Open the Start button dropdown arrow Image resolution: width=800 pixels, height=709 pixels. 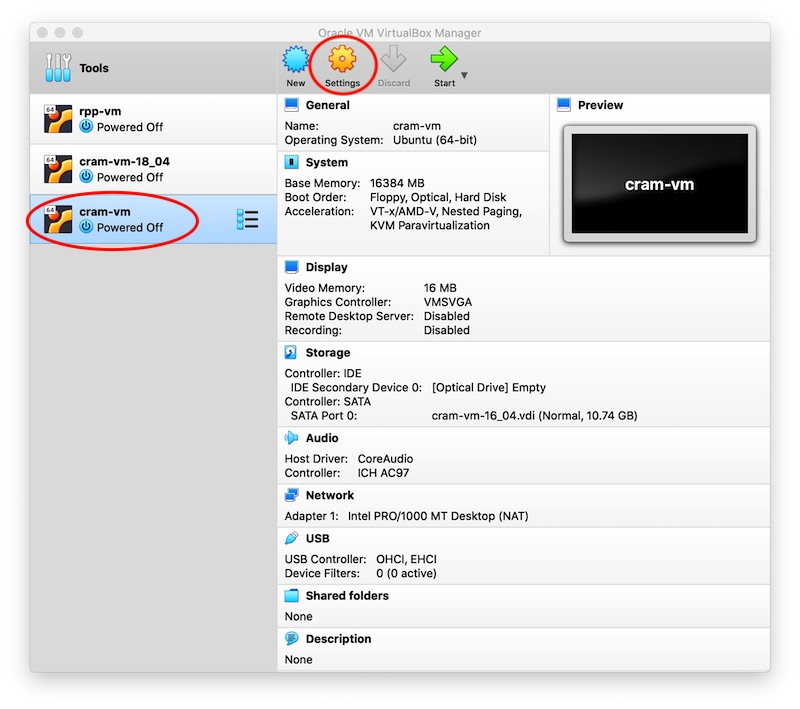coord(464,76)
